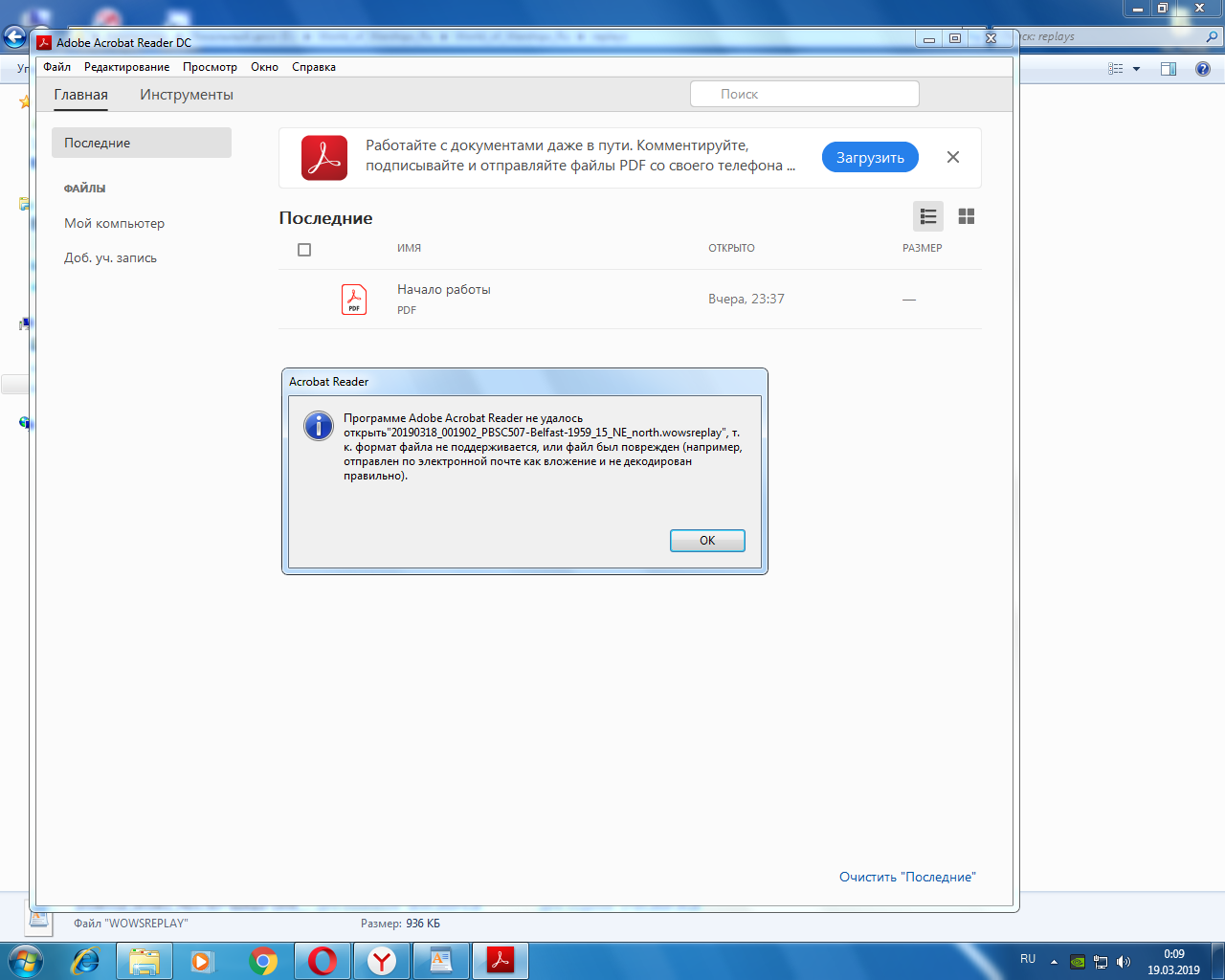Click Explorer change view icon

pos(1116,69)
